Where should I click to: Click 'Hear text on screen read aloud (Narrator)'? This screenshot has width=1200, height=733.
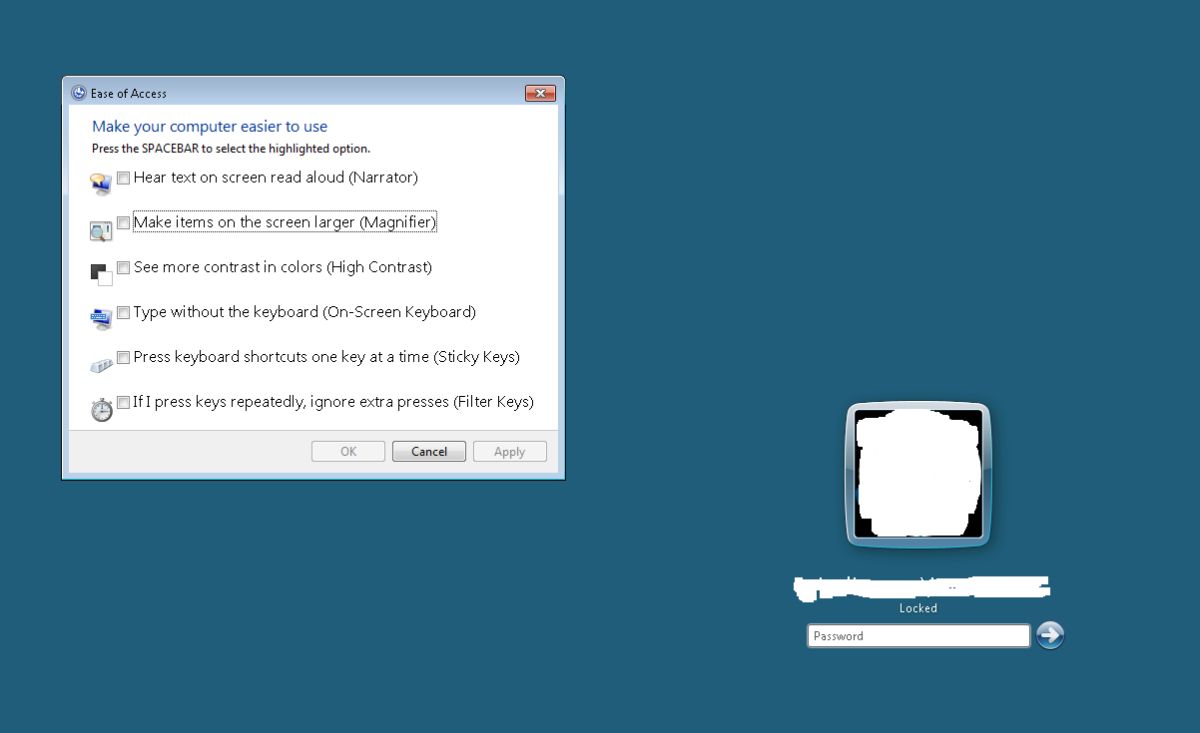(x=275, y=178)
